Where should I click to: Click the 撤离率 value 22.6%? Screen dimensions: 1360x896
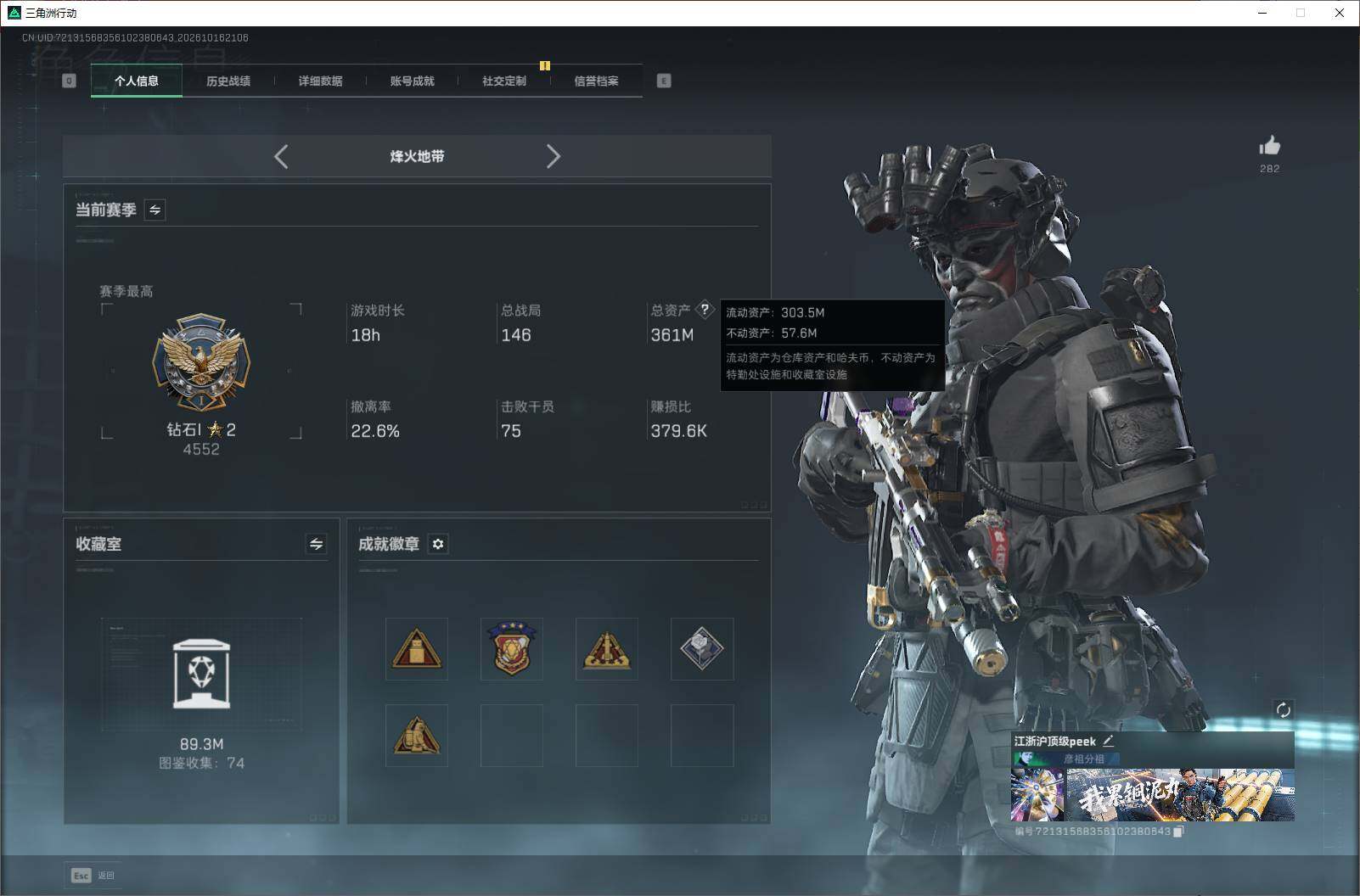tap(375, 431)
